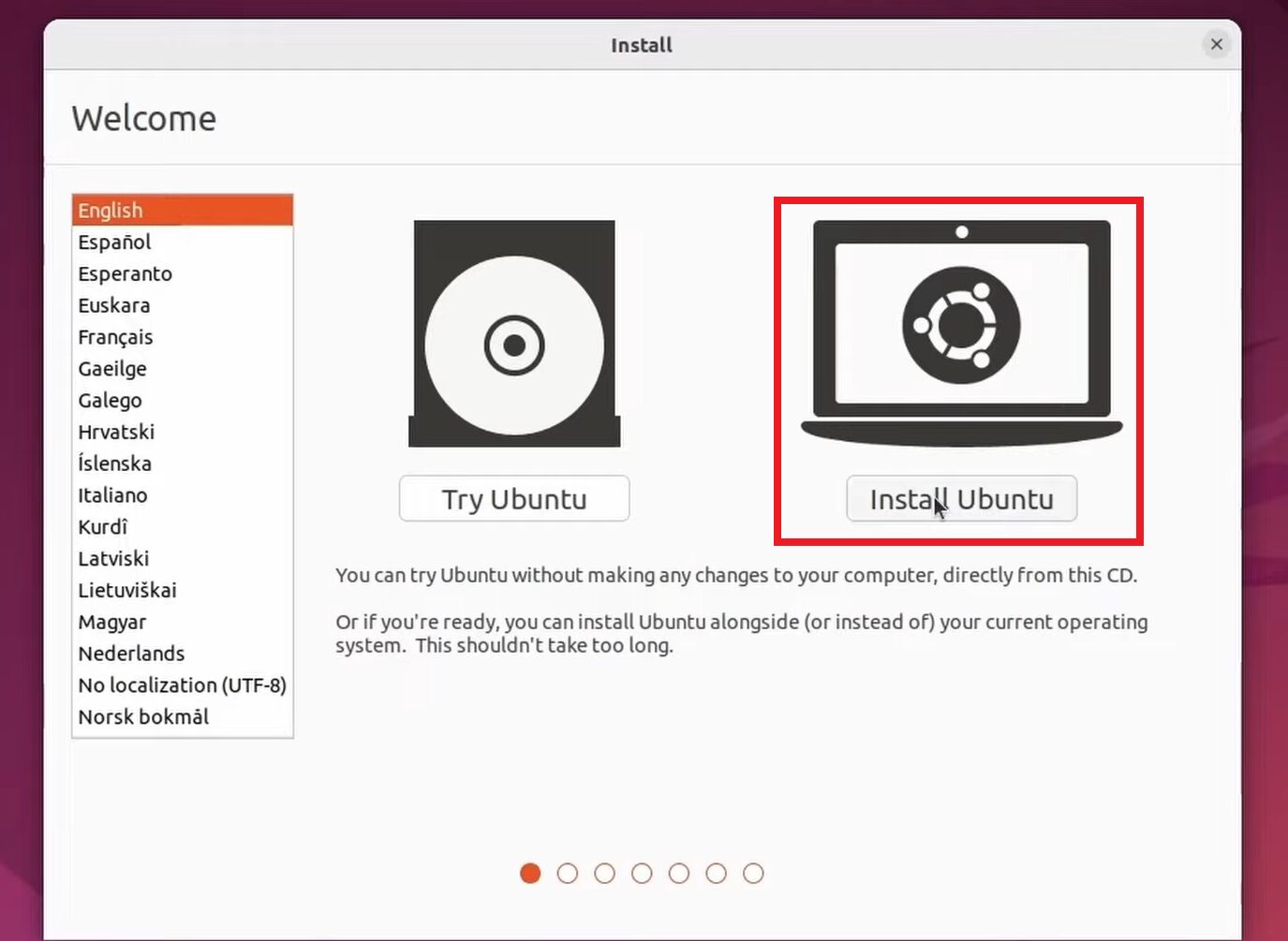Click the laptop Ubuntu logo icon
The height and width of the screenshot is (941, 1288).
(x=961, y=333)
